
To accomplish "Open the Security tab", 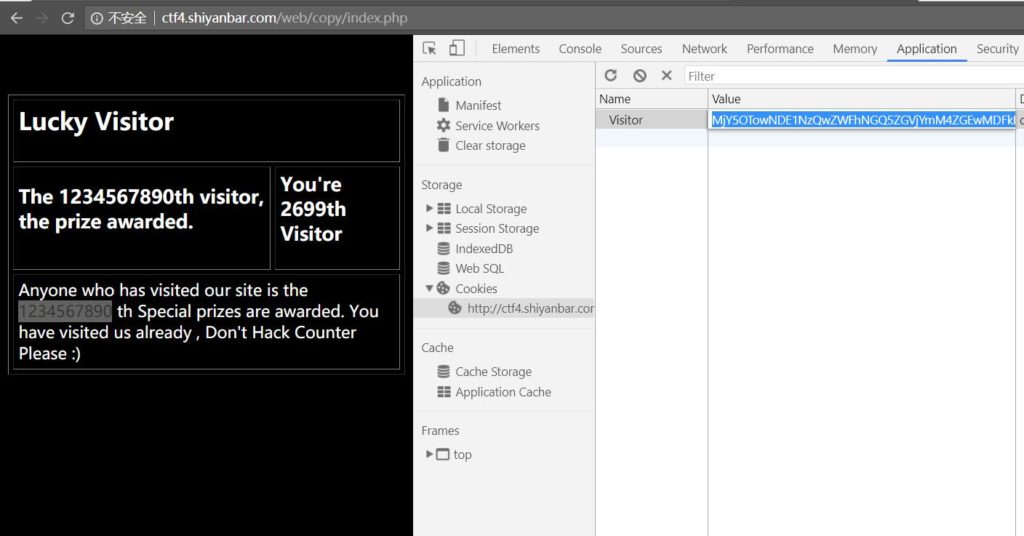I will pyautogui.click(x=997, y=49).
